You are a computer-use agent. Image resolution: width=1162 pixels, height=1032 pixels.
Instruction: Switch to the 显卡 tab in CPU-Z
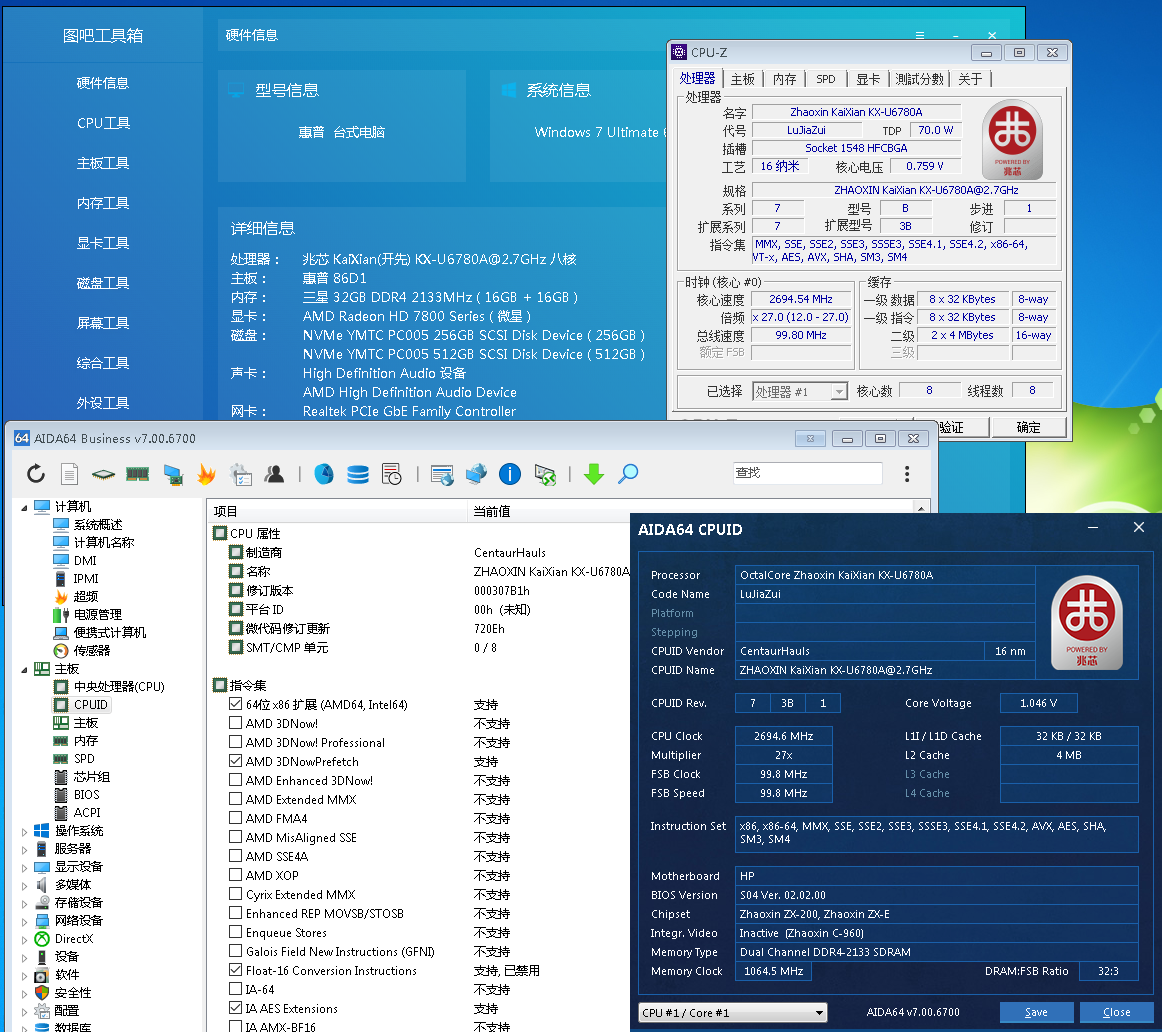[x=868, y=79]
